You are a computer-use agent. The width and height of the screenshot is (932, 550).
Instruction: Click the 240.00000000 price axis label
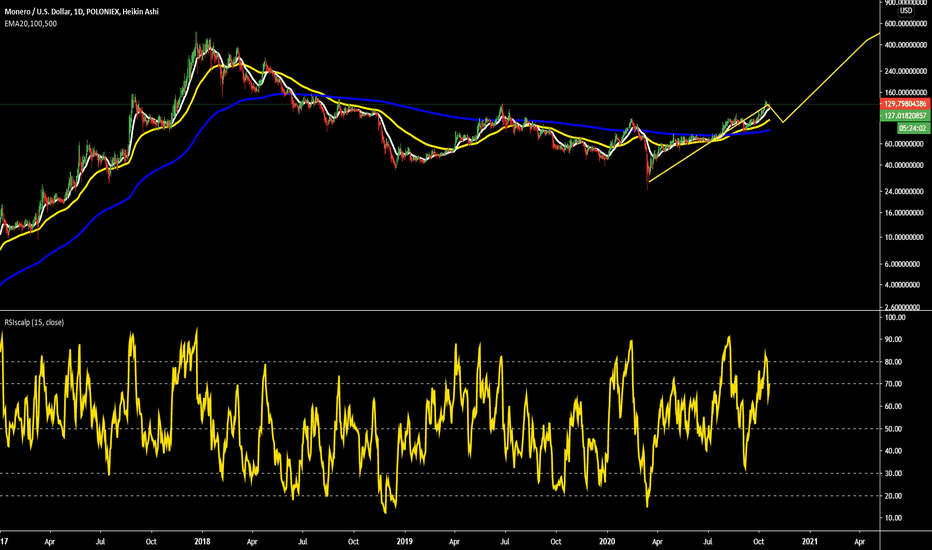(x=904, y=71)
